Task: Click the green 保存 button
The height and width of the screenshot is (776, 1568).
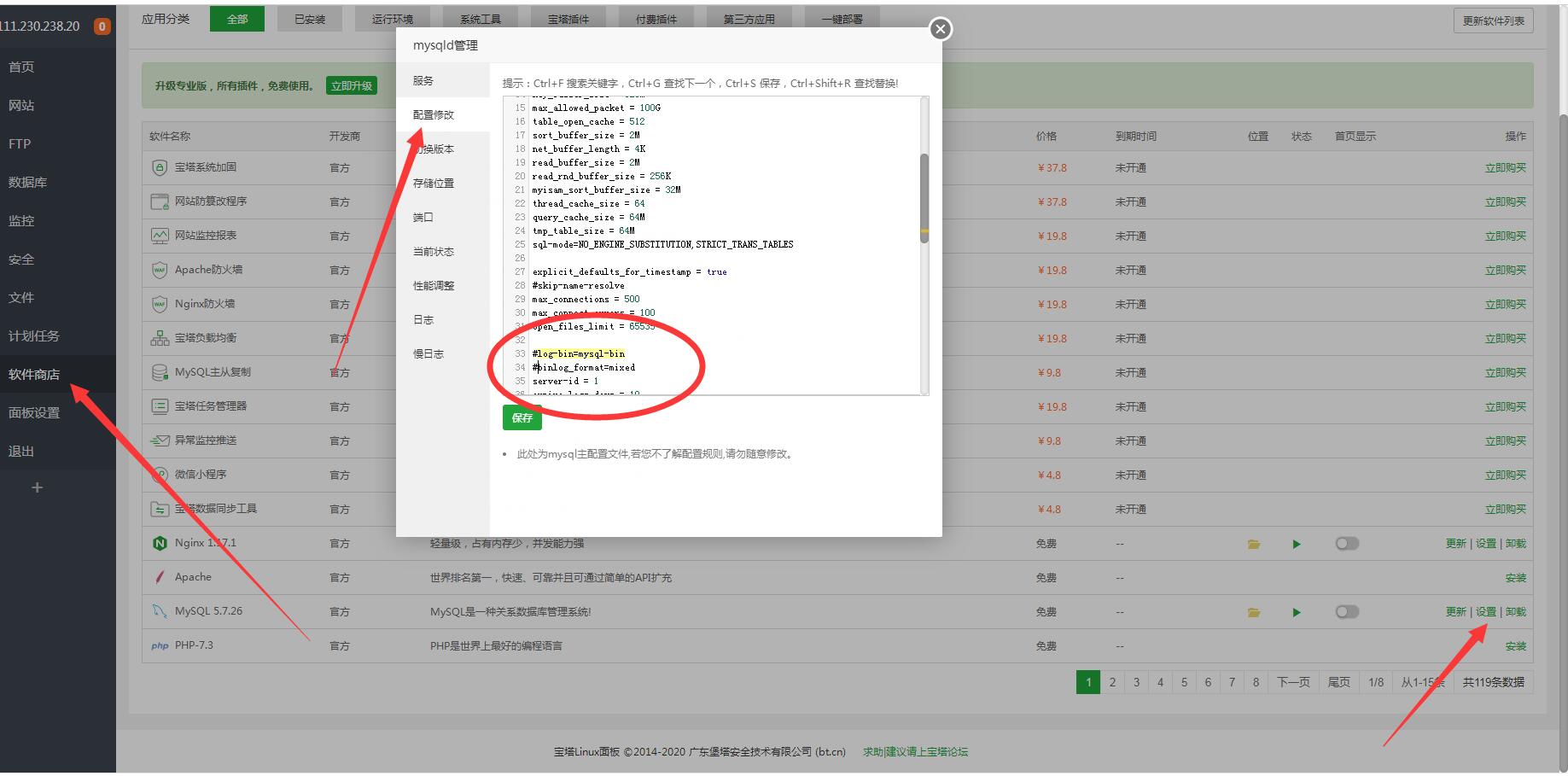Action: (522, 417)
